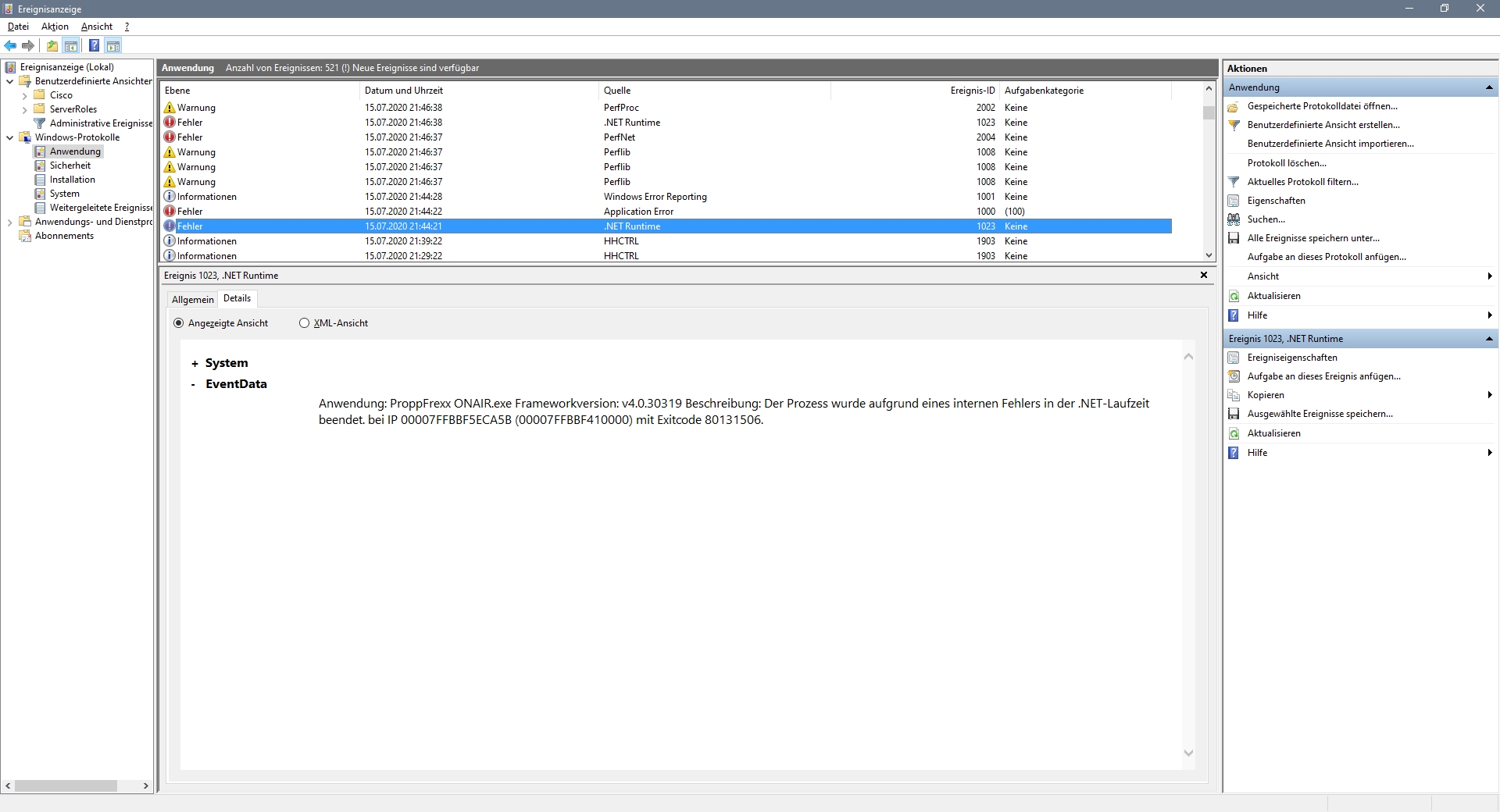Collapse the EventData node in details

194,384
